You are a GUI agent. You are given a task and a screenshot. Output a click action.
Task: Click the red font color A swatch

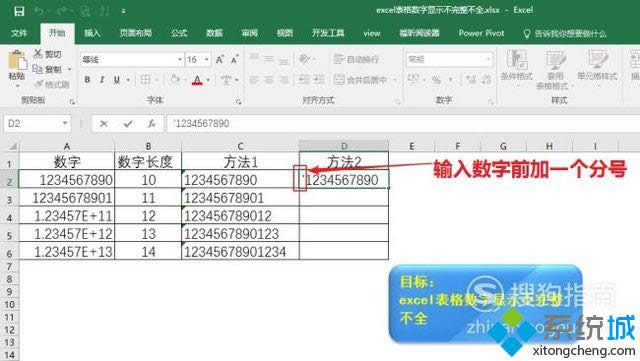pyautogui.click(x=197, y=80)
